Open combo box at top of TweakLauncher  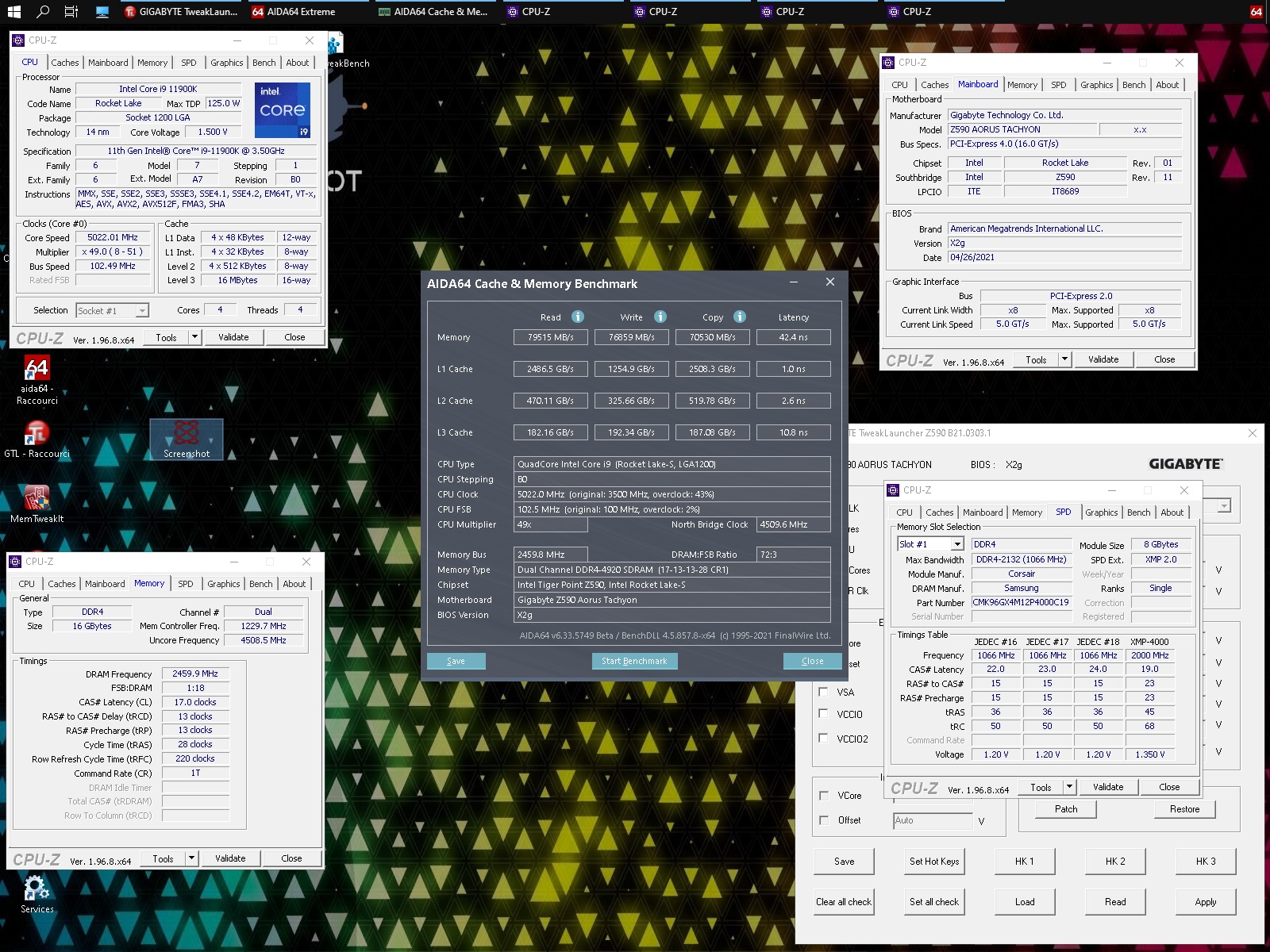(x=1224, y=506)
